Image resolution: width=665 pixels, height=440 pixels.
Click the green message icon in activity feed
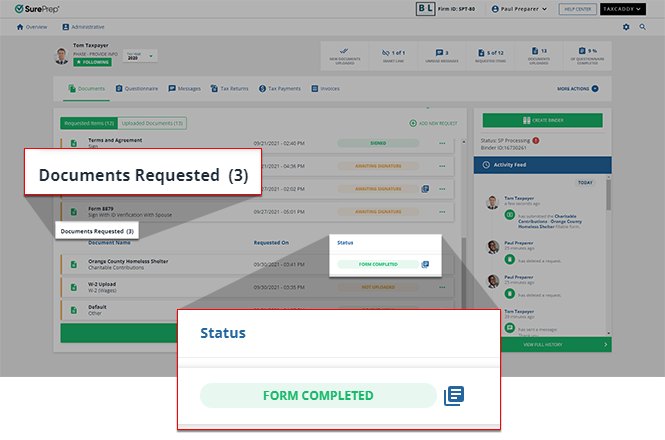[x=509, y=328]
